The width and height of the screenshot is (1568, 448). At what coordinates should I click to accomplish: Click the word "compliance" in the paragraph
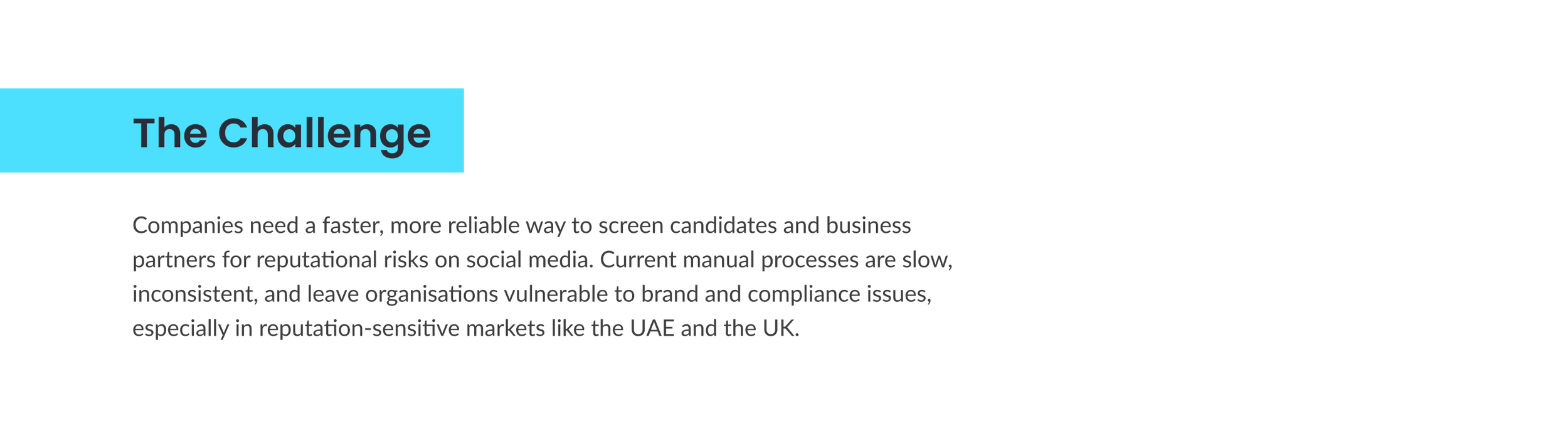tap(804, 295)
